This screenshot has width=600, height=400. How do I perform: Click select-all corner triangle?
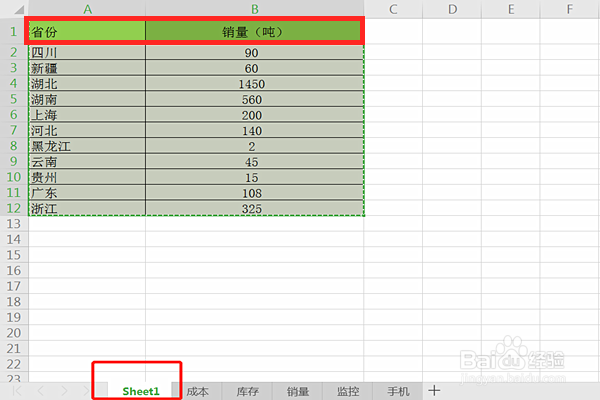point(18,9)
